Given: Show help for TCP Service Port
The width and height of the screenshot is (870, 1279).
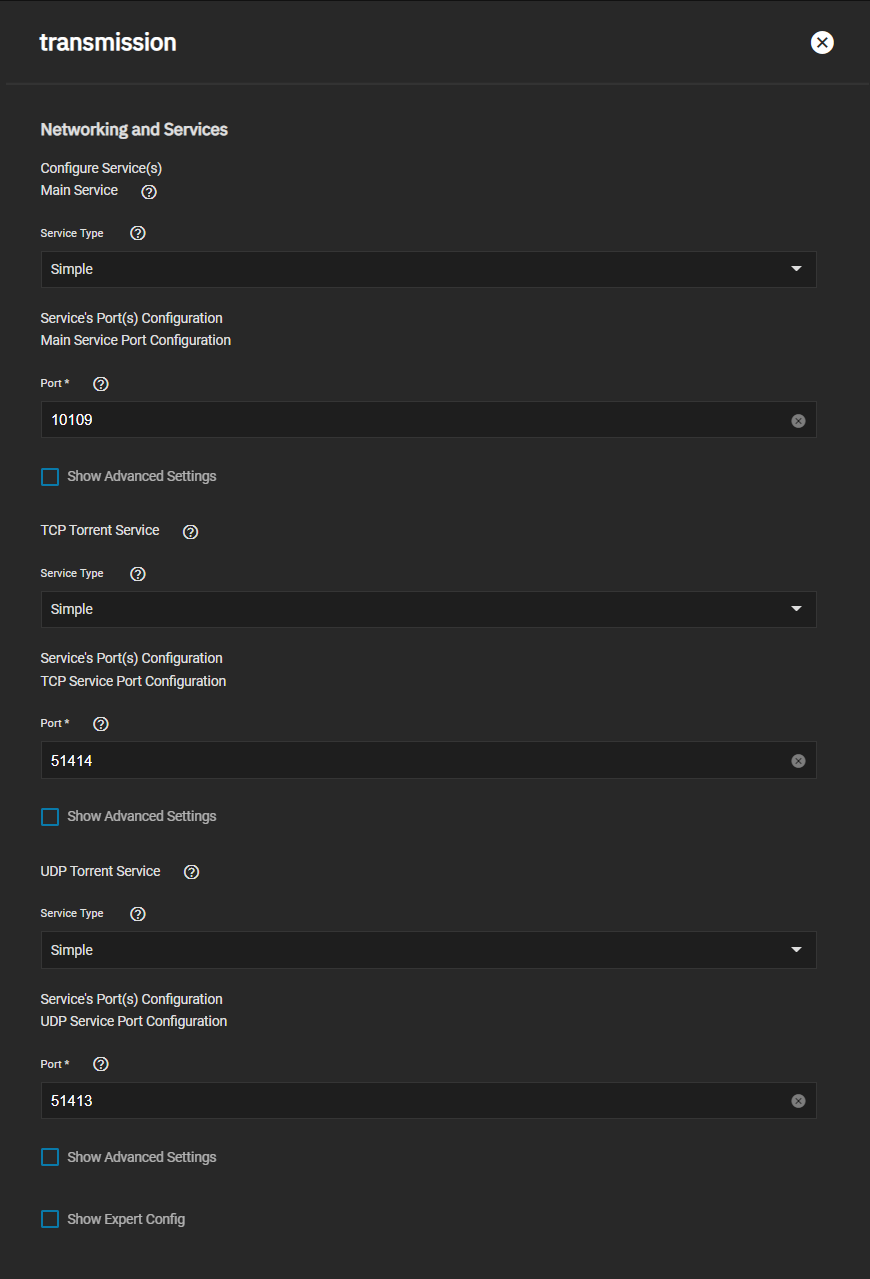Looking at the screenshot, I should tap(100, 724).
